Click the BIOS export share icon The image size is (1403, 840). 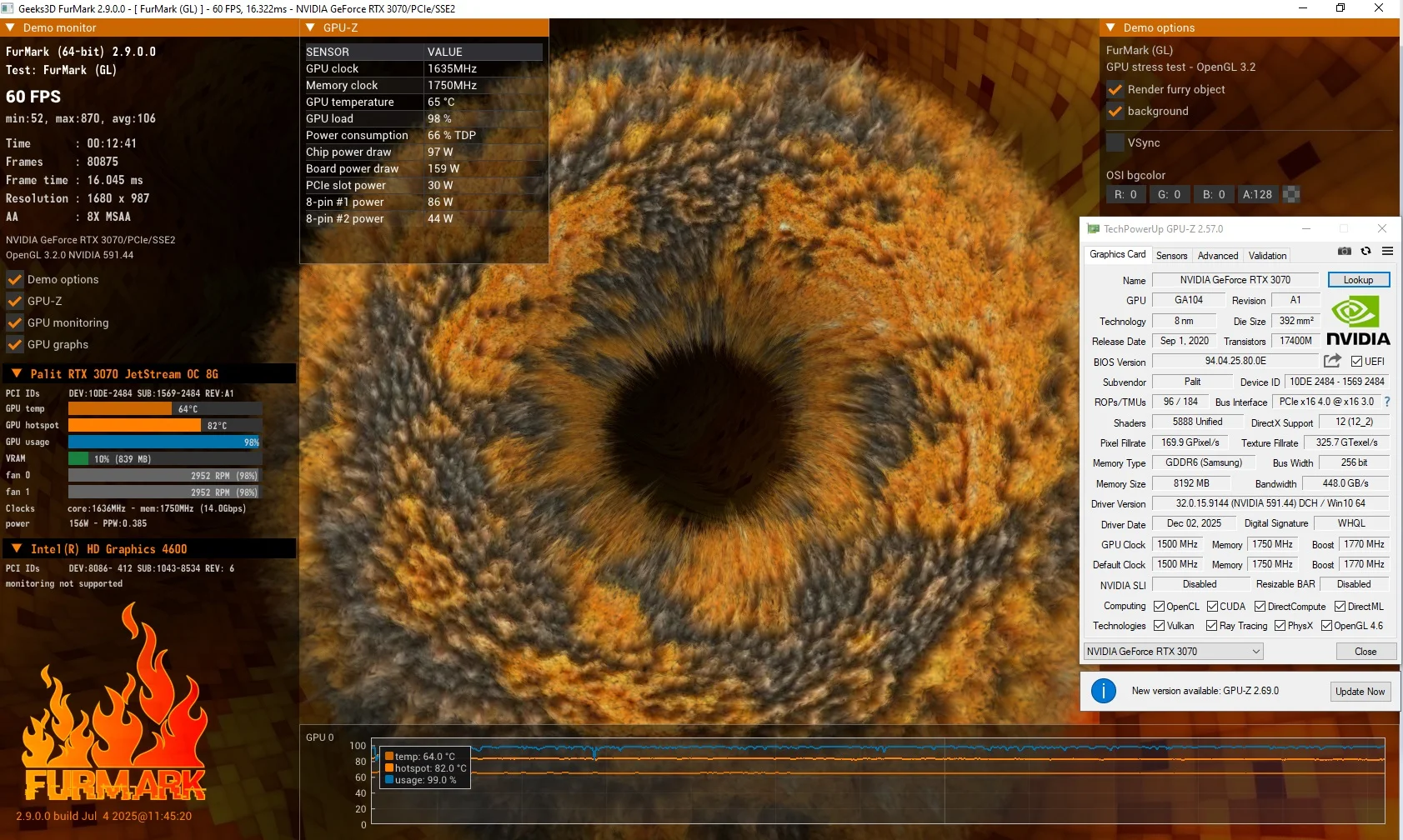pyautogui.click(x=1332, y=361)
